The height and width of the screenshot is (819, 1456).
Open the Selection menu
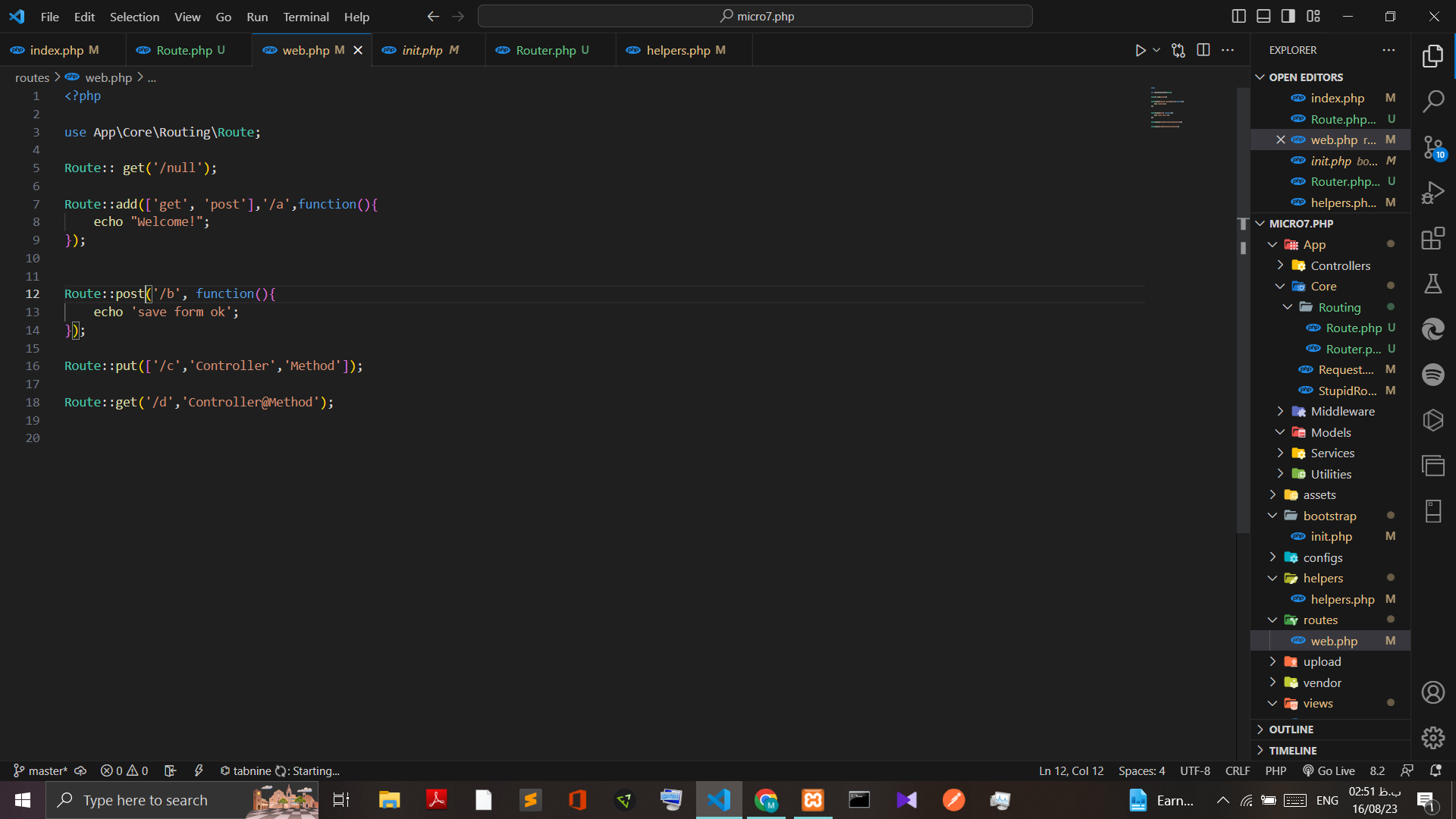coord(134,16)
